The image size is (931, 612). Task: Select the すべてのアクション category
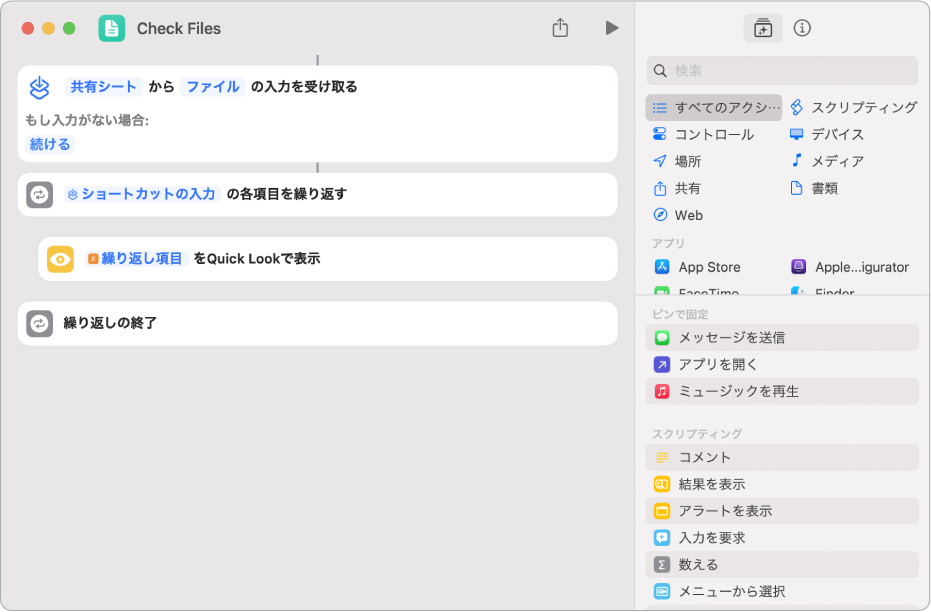coord(714,107)
